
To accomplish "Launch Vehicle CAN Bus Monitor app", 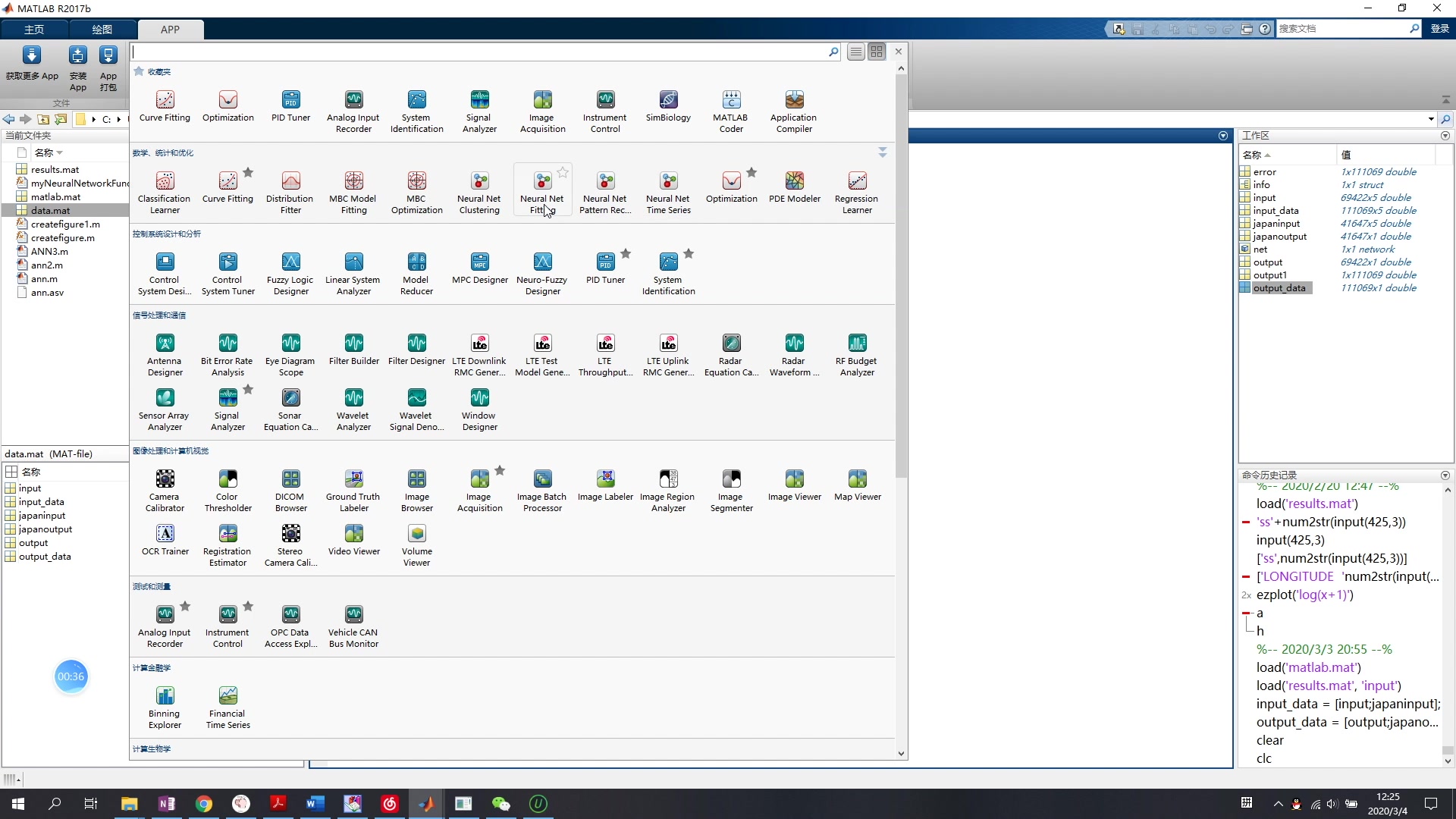I will tap(353, 626).
